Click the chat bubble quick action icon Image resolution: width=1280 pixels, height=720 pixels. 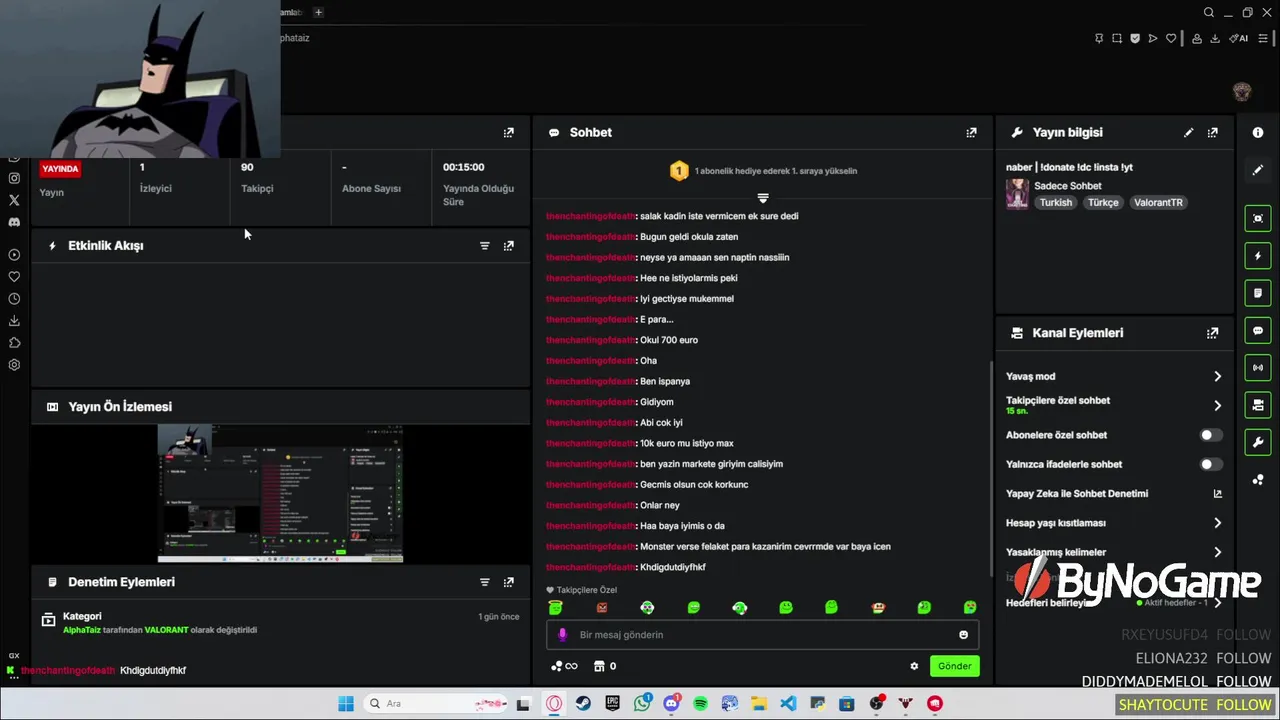pyautogui.click(x=1258, y=330)
